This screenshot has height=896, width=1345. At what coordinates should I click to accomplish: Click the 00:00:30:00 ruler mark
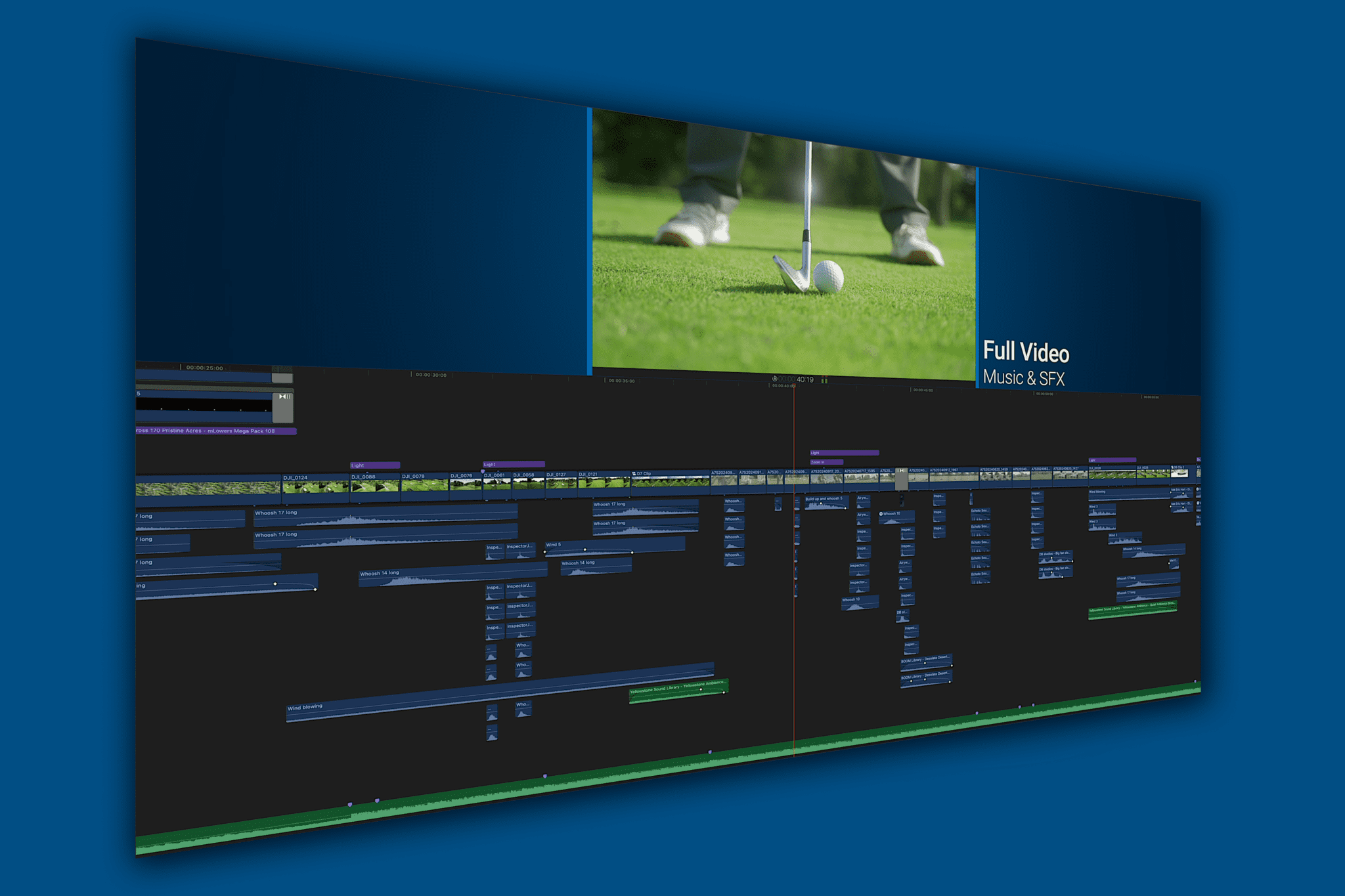point(431,375)
